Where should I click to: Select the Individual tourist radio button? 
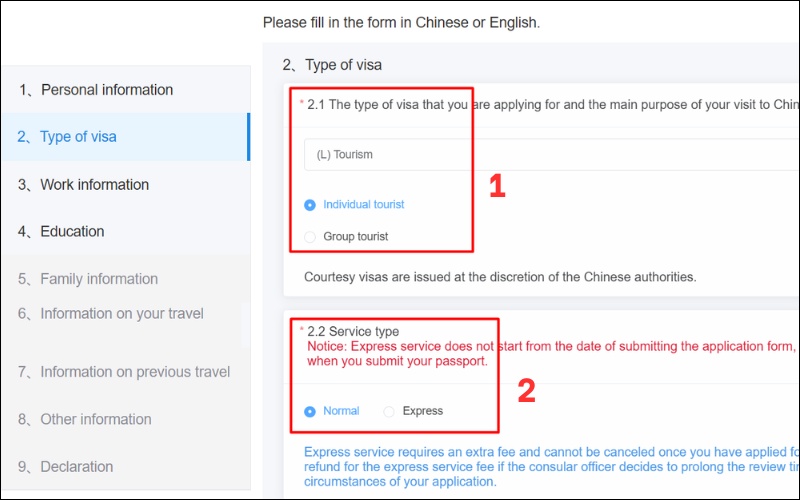[x=310, y=205]
